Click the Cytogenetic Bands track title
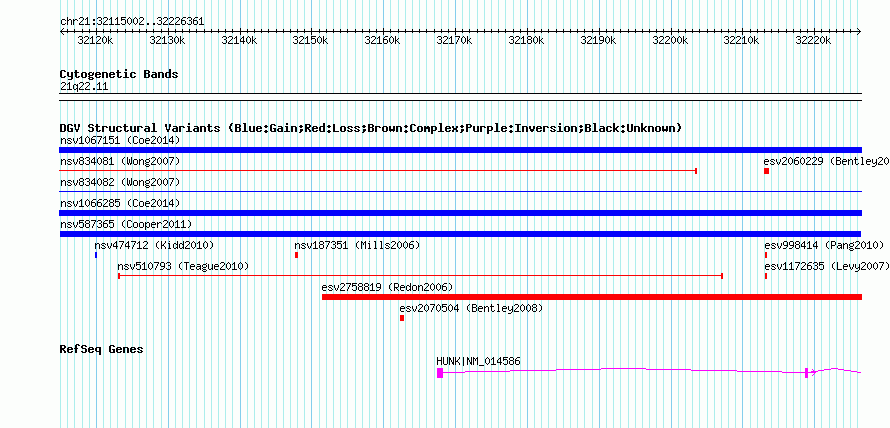Image resolution: width=890 pixels, height=428 pixels. 119,74
